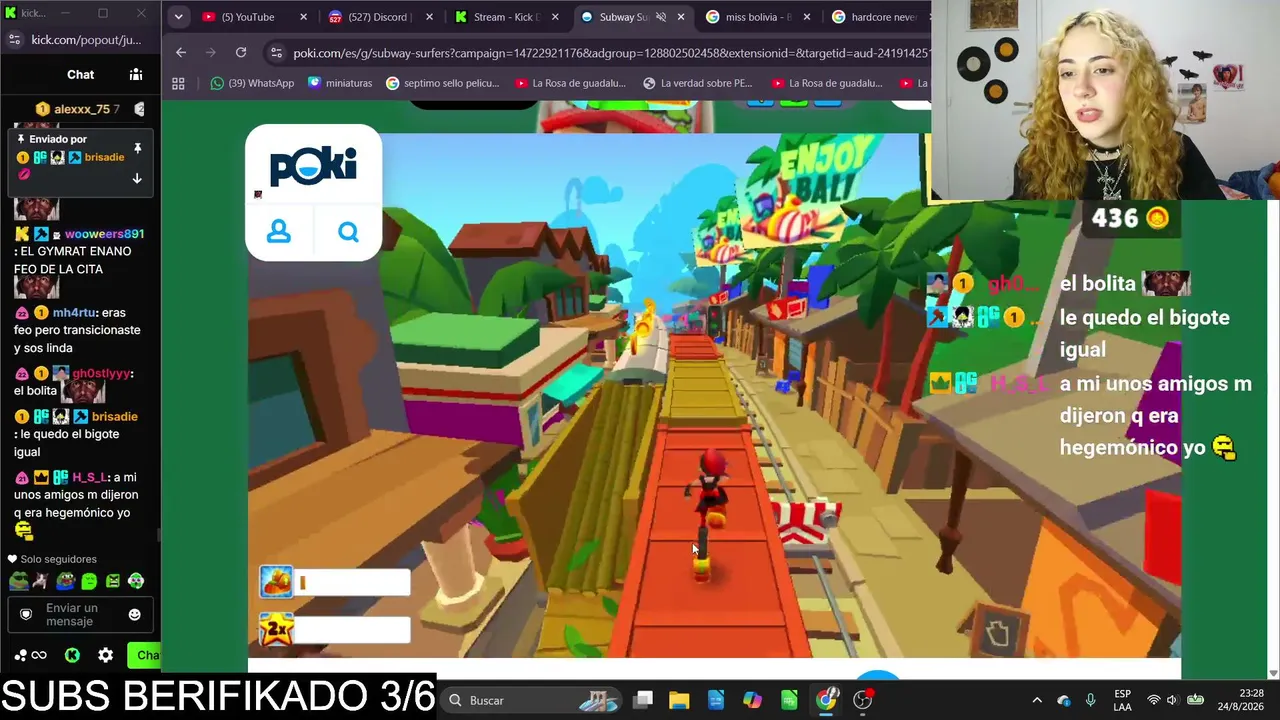Expand the pinned message arrow
1280x720 pixels.
coord(137,179)
